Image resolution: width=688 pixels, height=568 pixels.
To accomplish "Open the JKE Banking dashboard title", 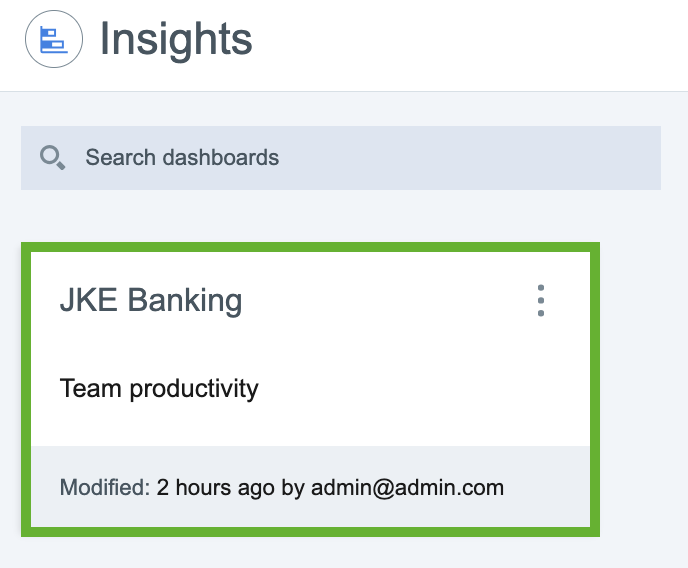I will pos(151,300).
